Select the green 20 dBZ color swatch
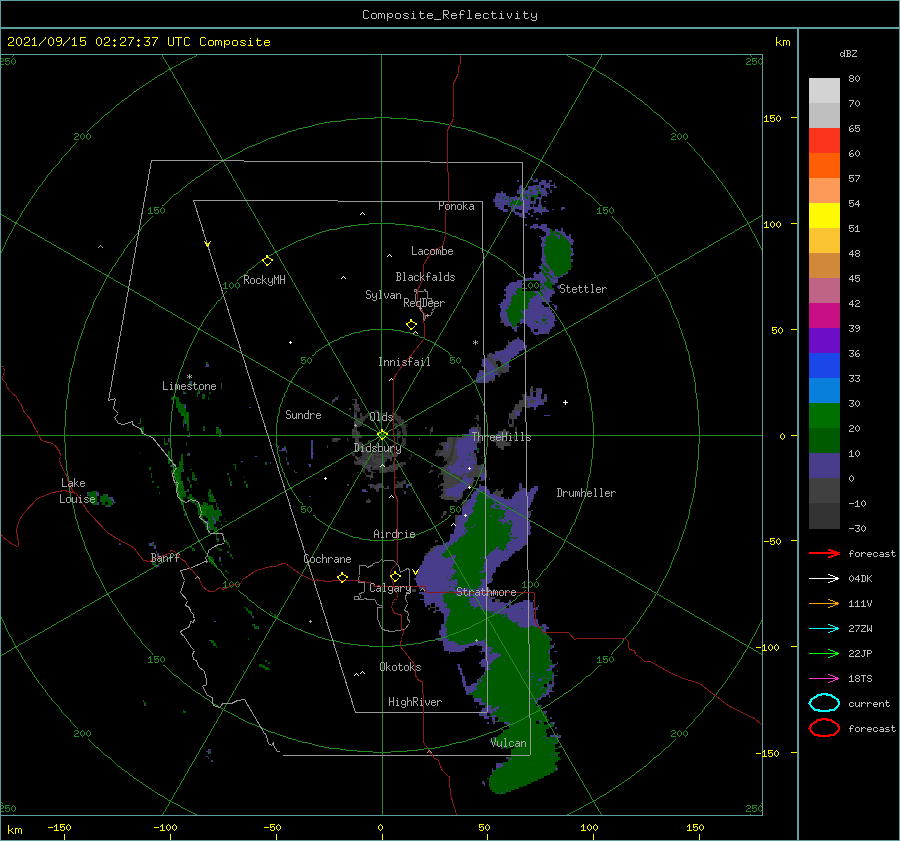 (824, 416)
